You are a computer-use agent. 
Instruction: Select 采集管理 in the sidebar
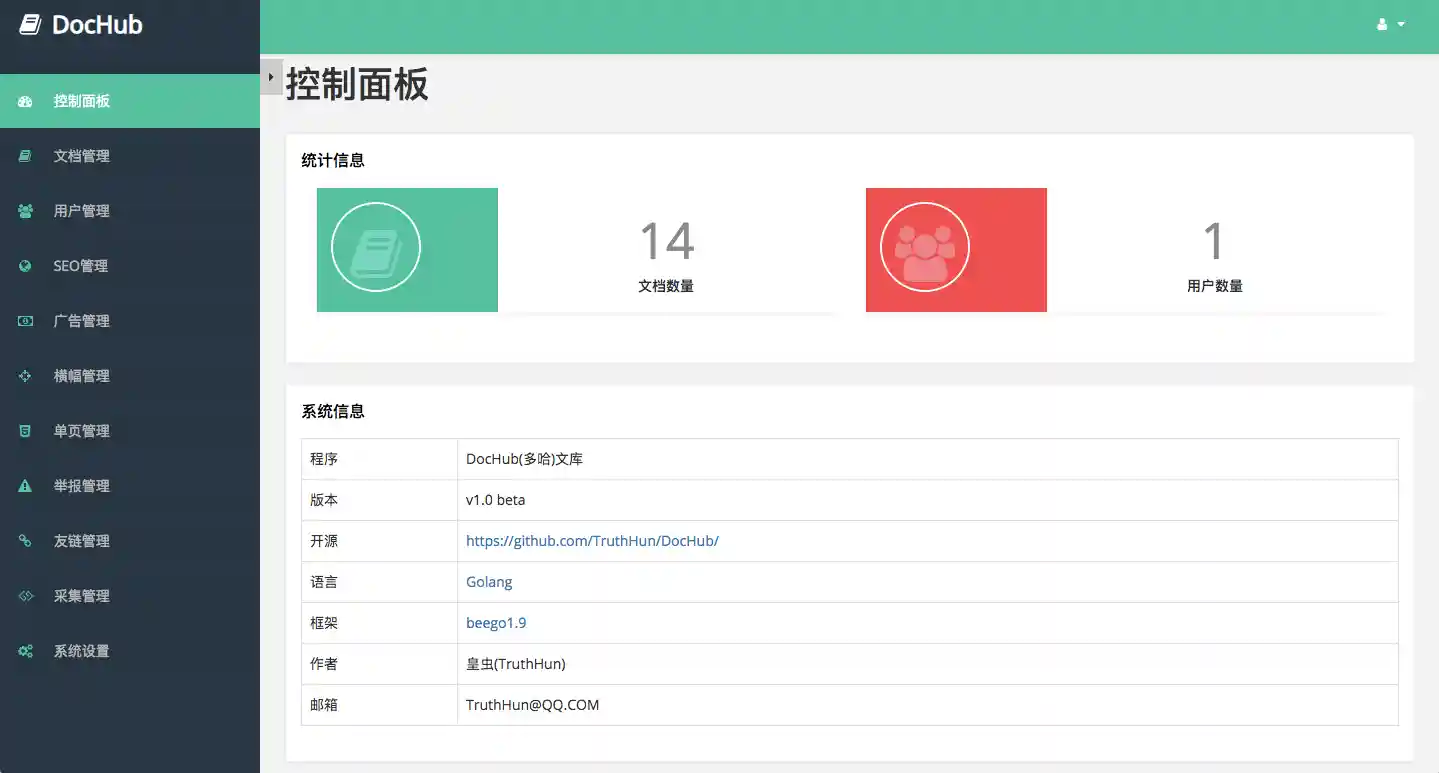(x=81, y=596)
